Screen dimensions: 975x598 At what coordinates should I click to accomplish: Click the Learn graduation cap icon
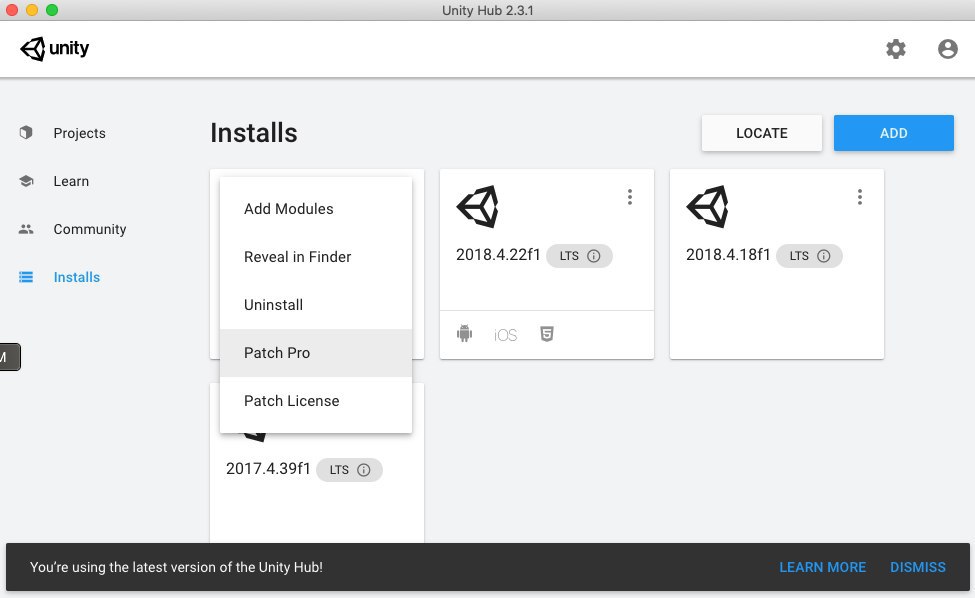(25, 181)
